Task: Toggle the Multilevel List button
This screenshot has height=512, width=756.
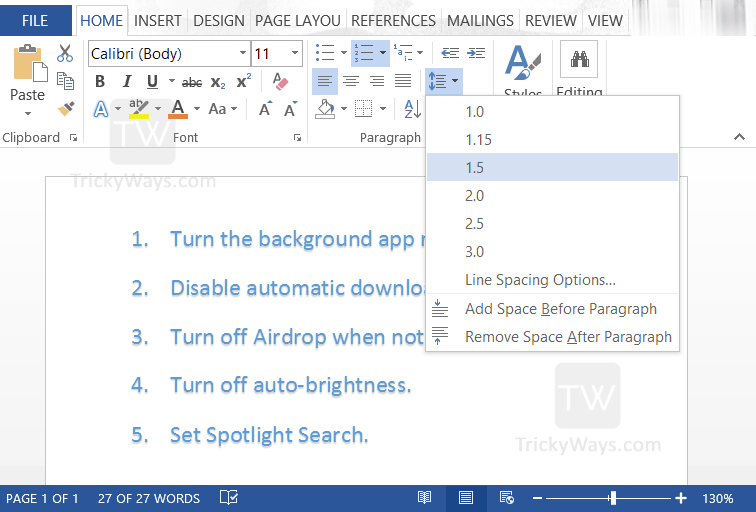Action: [x=403, y=53]
